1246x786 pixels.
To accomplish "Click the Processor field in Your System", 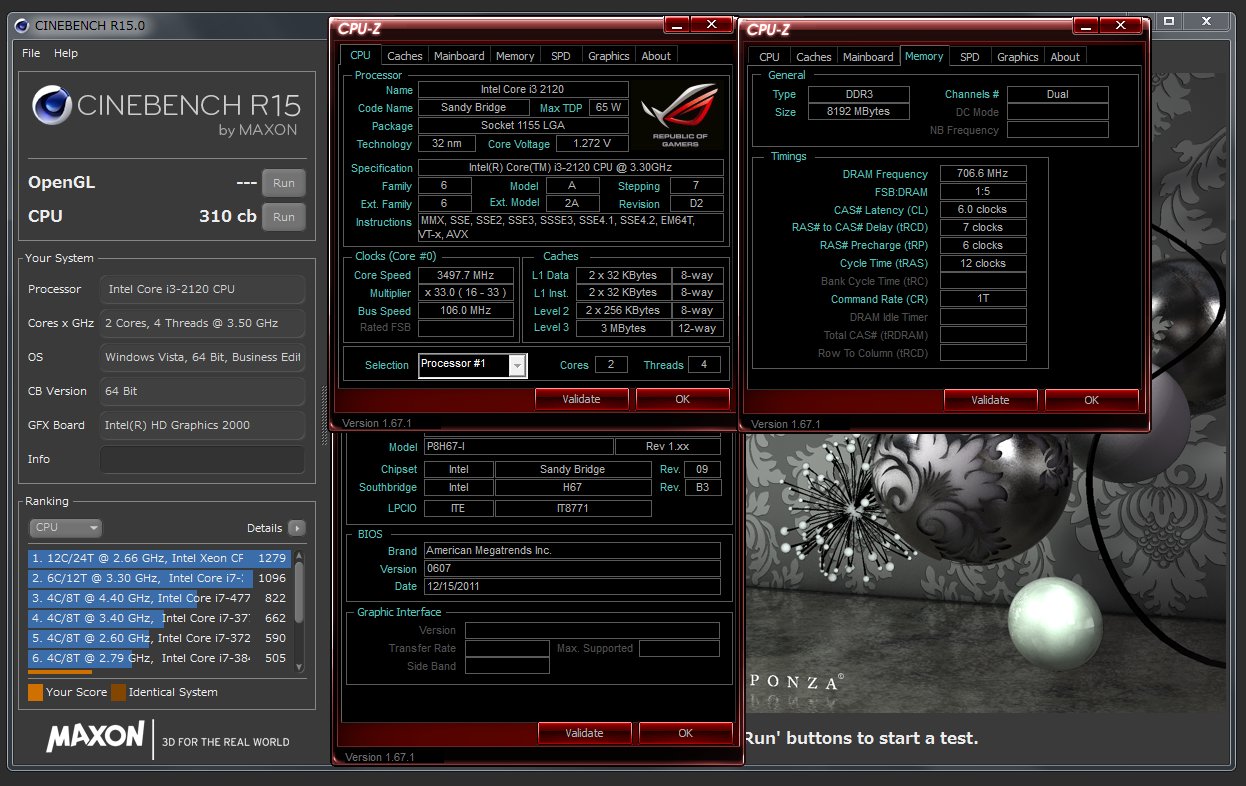I will [x=202, y=289].
